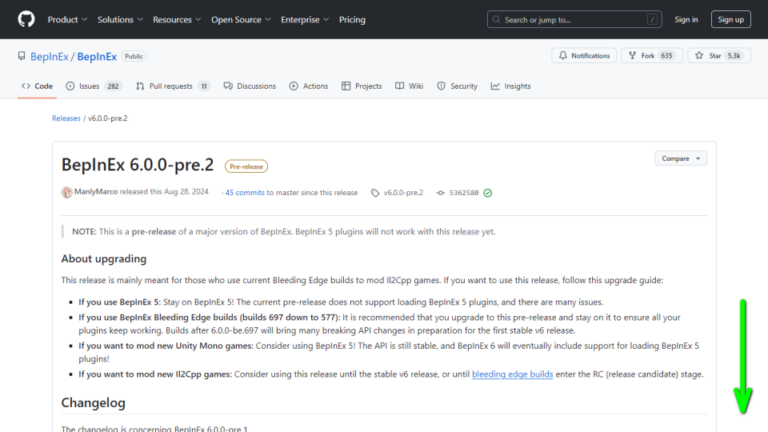Click the green verified checkmark icon

[488, 192]
